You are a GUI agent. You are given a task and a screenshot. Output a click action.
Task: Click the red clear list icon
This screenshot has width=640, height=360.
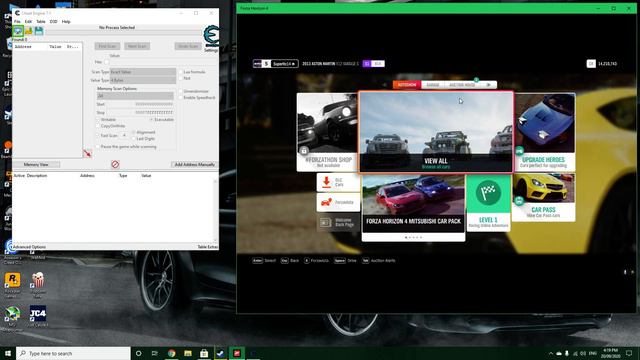point(115,164)
